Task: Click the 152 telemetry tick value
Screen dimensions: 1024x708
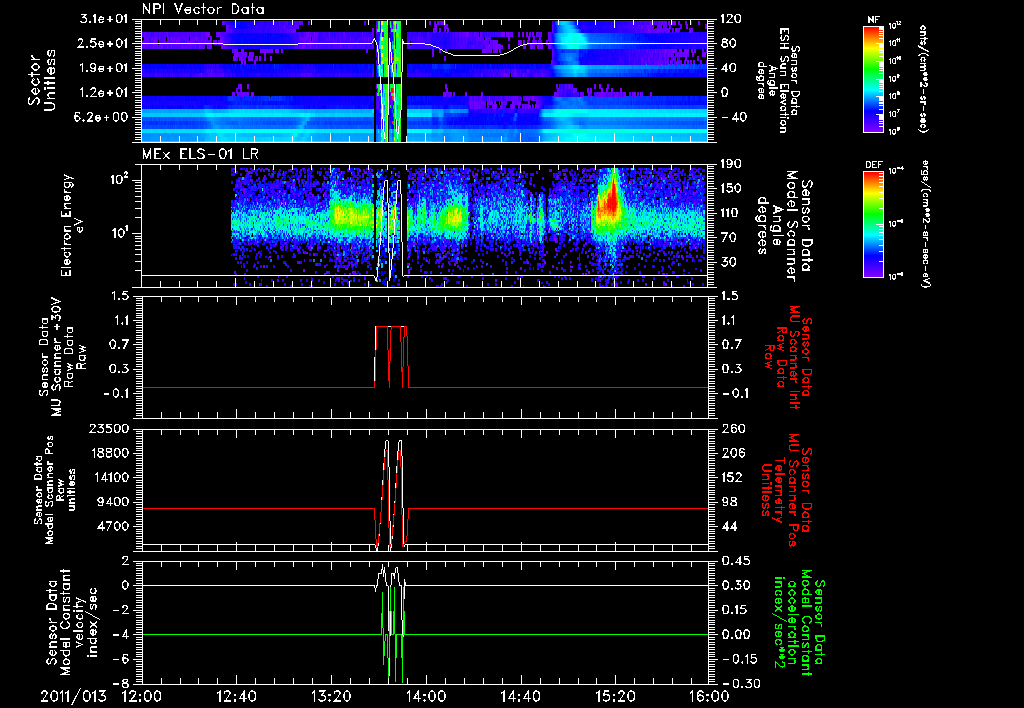Action: pyautogui.click(x=730, y=478)
